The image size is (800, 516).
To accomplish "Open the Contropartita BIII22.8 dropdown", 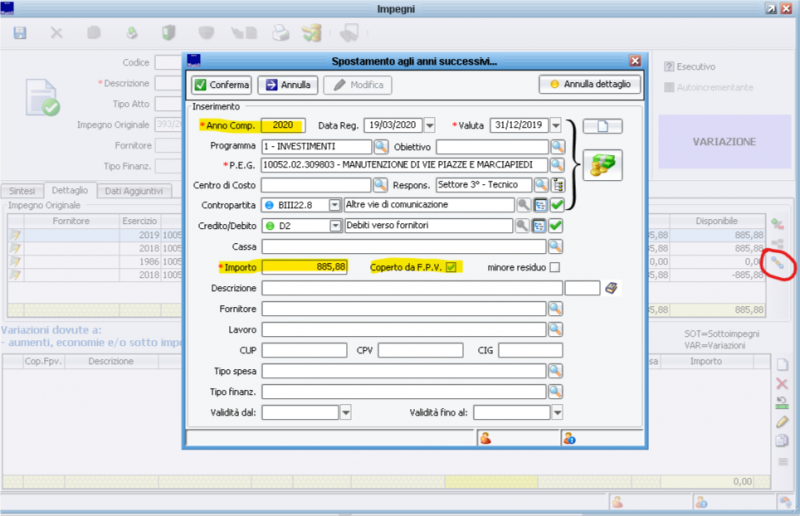I will coord(335,205).
